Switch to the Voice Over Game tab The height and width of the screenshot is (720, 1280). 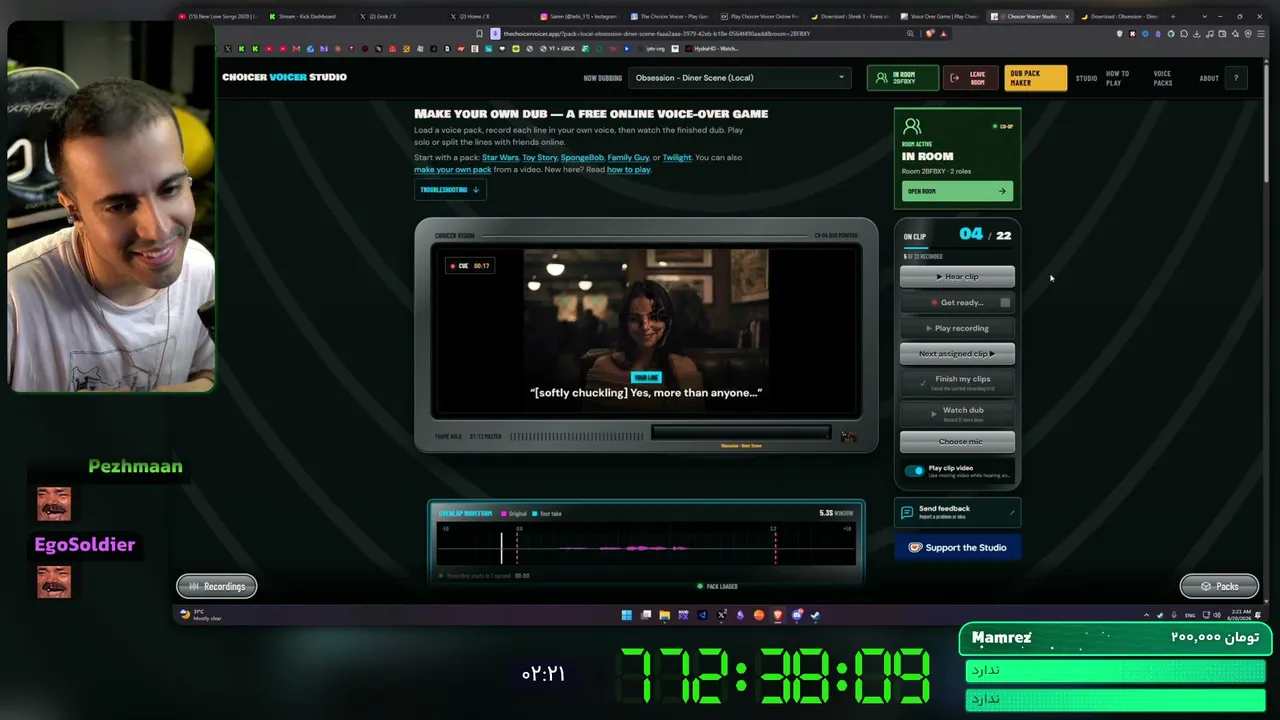(x=942, y=16)
